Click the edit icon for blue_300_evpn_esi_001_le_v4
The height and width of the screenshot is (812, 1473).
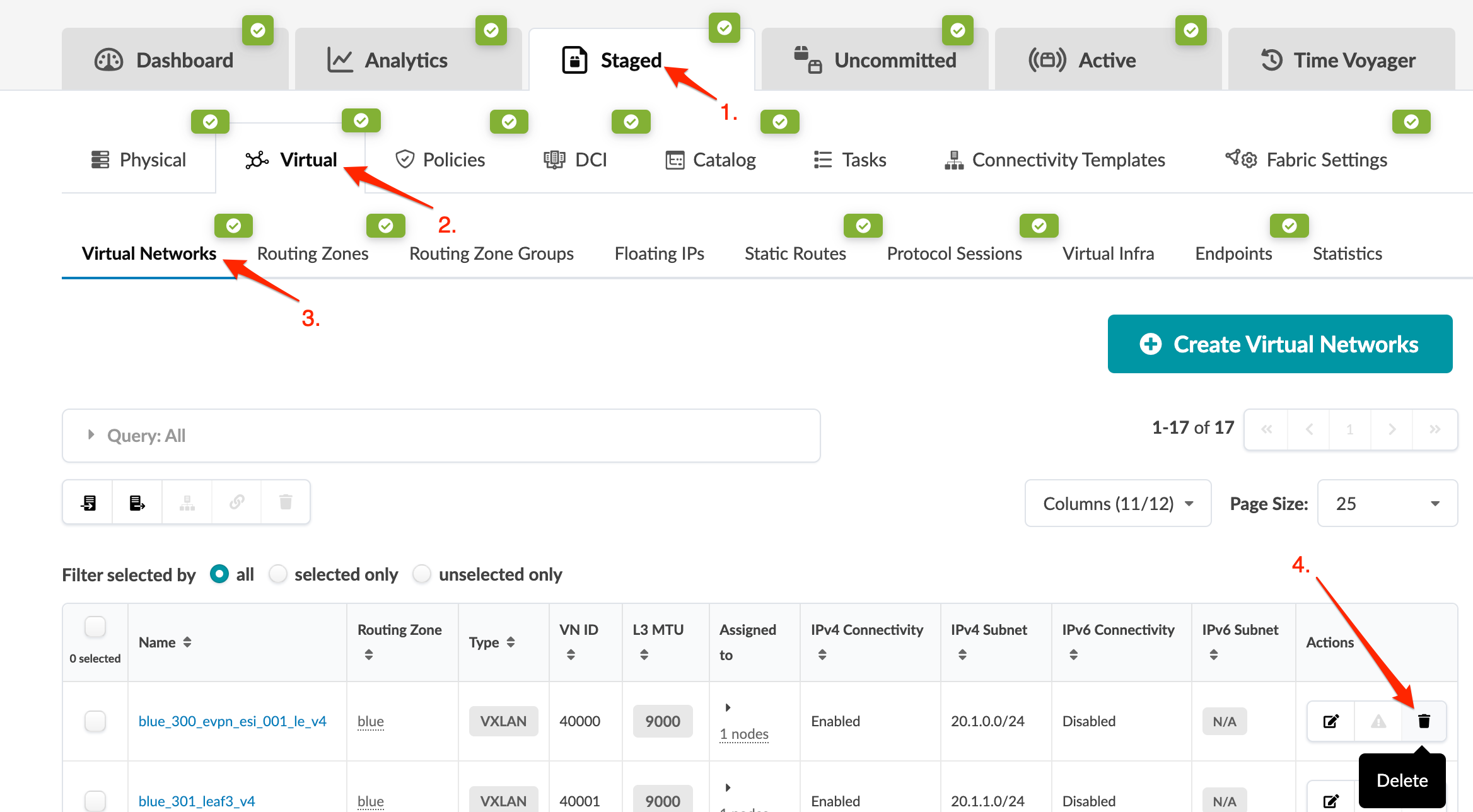click(x=1330, y=721)
